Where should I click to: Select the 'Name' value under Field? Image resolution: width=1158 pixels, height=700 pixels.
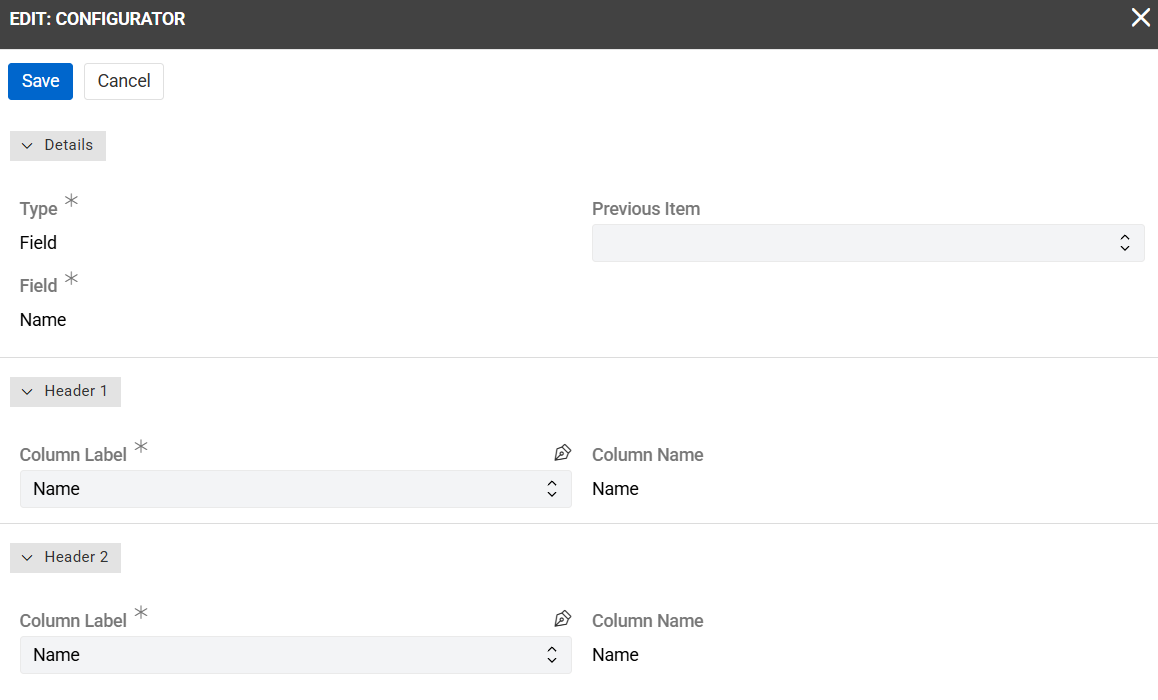tap(43, 320)
